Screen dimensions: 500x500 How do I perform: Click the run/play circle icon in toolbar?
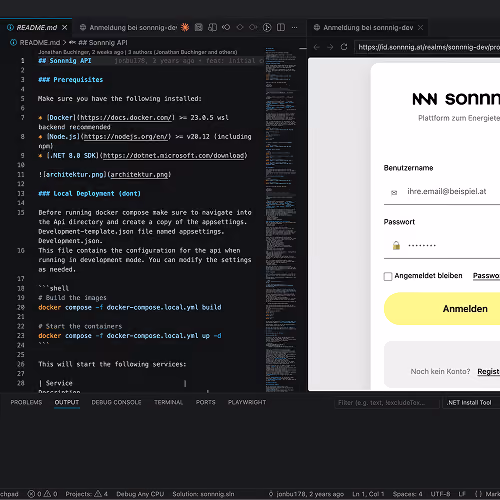click(x=267, y=27)
